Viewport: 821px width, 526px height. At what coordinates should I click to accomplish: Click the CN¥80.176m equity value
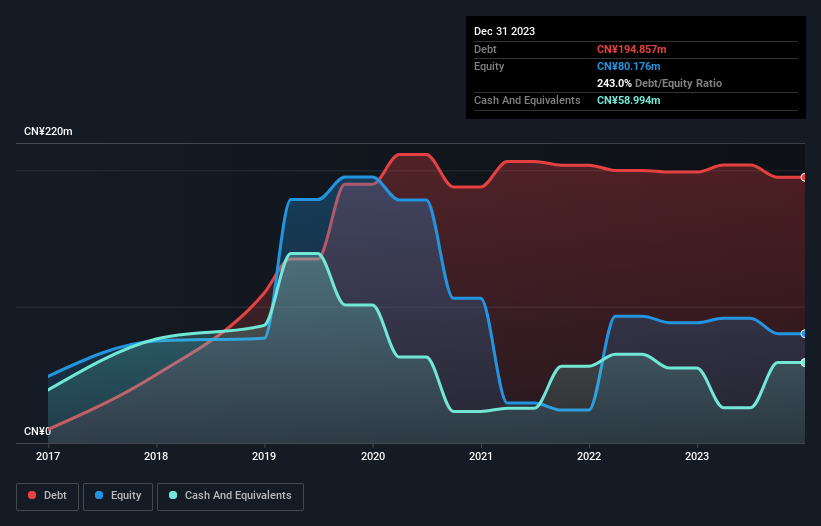628,66
